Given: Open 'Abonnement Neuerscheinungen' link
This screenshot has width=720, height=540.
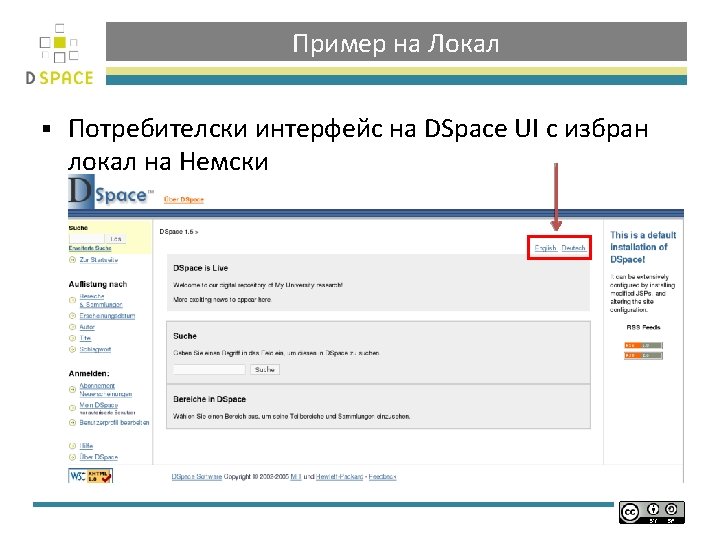Looking at the screenshot, I should tap(106, 390).
